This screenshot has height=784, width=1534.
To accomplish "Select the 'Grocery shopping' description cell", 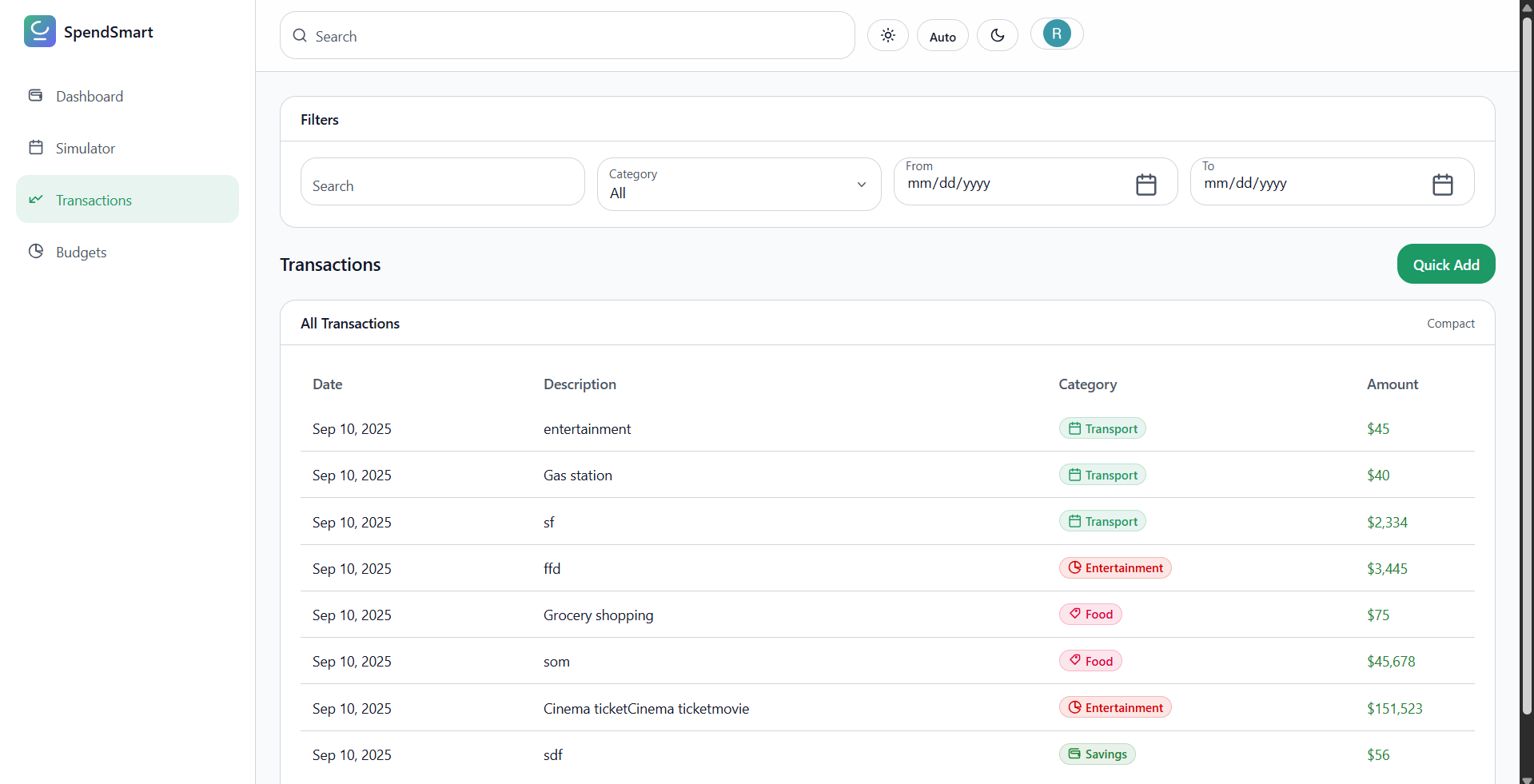I will pyautogui.click(x=598, y=615).
